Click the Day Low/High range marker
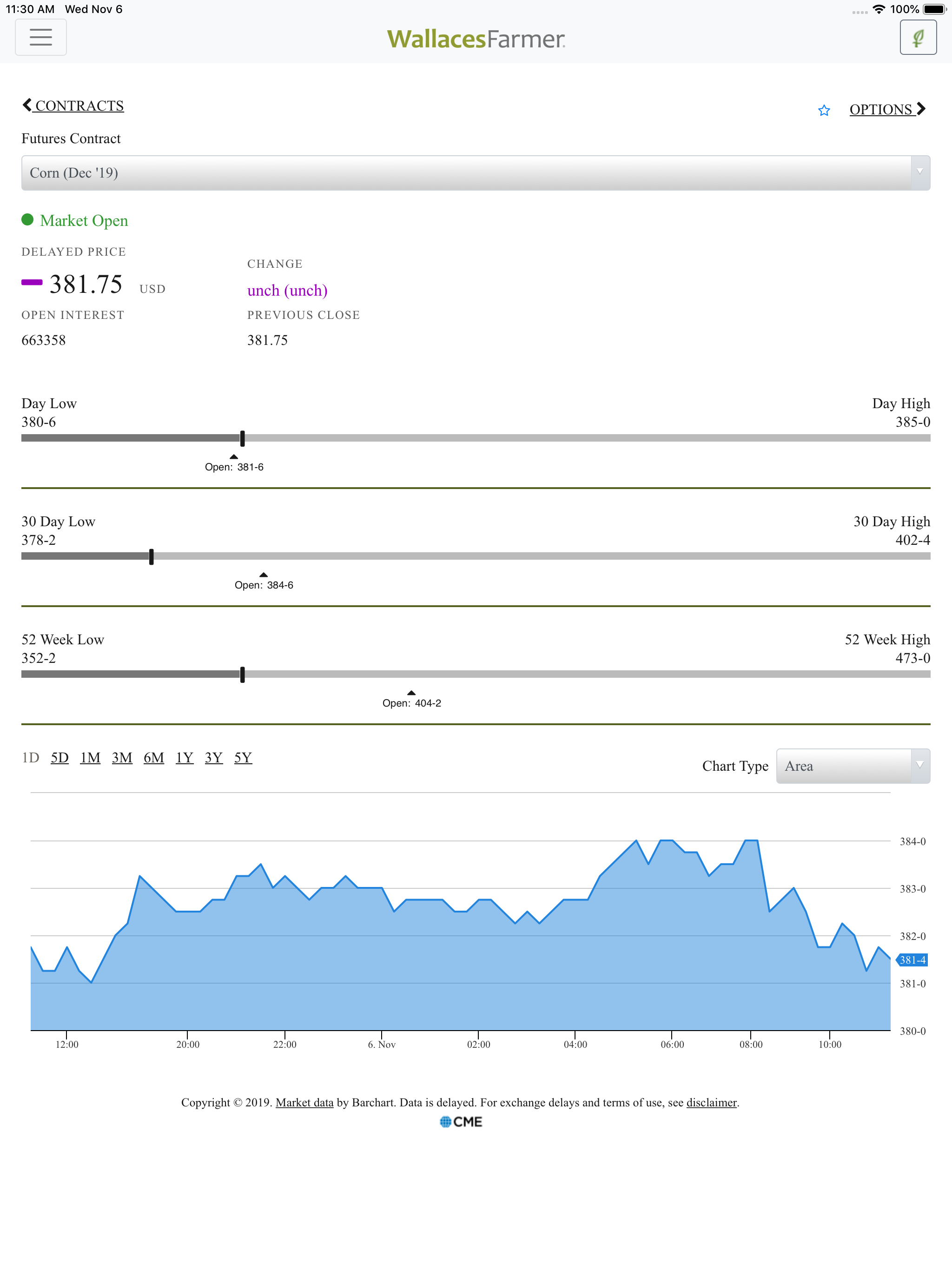 pos(242,439)
